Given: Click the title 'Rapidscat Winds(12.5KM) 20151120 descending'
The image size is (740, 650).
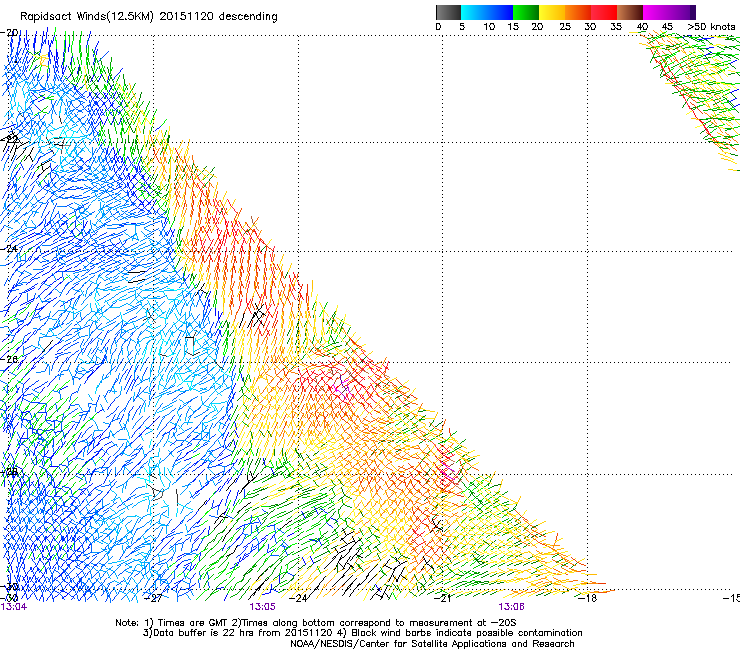Looking at the screenshot, I should (x=149, y=17).
